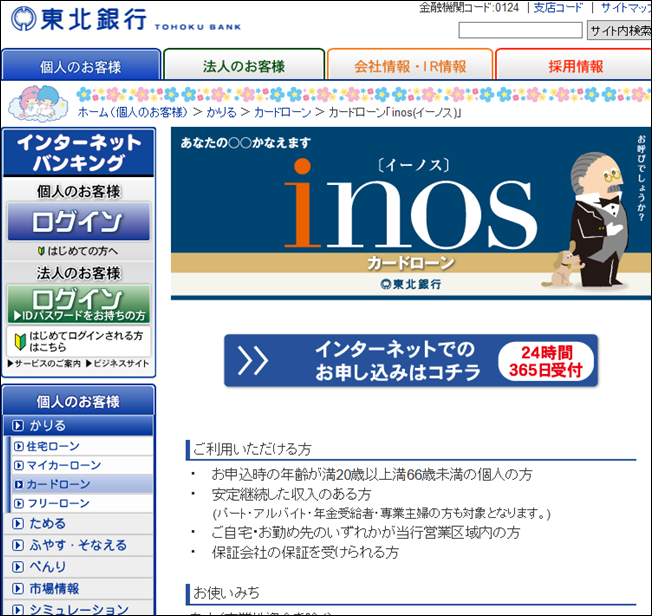This screenshot has height=616, width=652.
Task: Open the 採用情報 tab
Action: [575, 64]
